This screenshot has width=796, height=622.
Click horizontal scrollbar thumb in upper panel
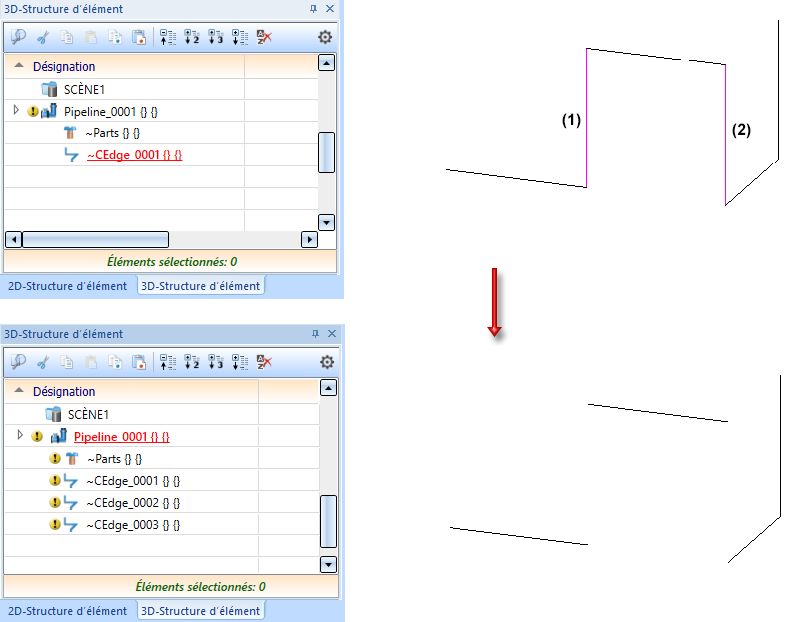tap(95, 239)
